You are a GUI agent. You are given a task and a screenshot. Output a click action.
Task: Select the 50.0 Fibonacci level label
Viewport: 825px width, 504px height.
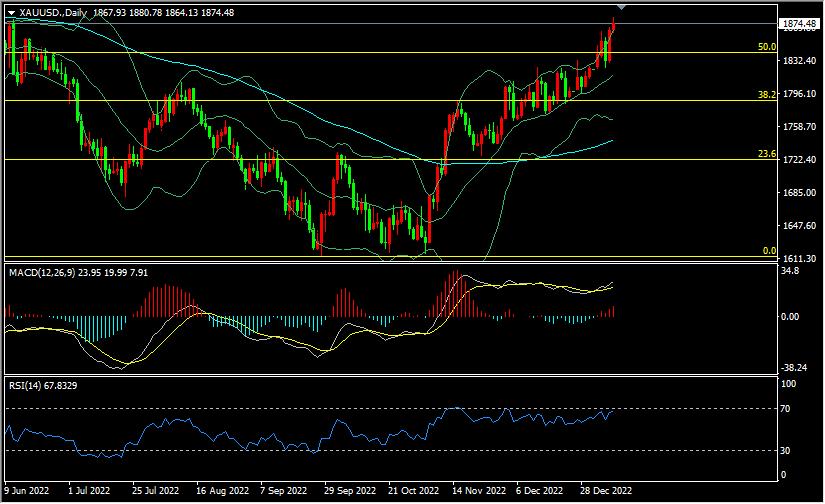click(x=767, y=46)
